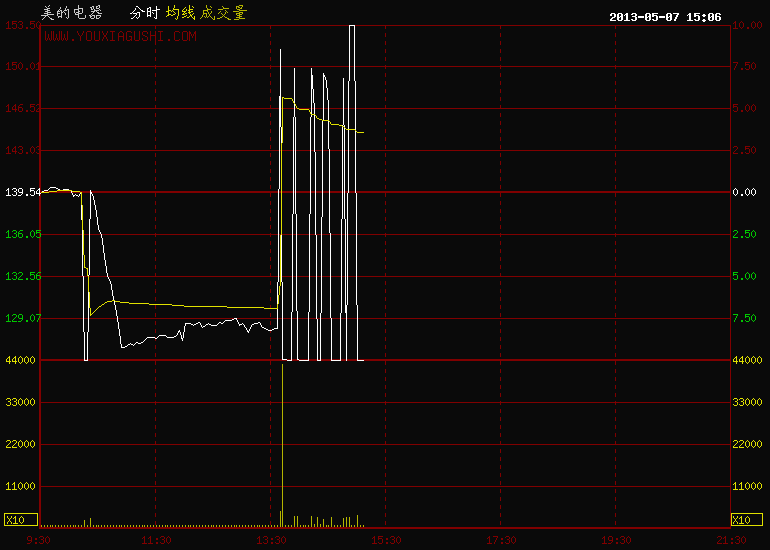The width and height of the screenshot is (770, 550).
Task: Click the yellow 均线 legend label
Action: [x=180, y=13]
